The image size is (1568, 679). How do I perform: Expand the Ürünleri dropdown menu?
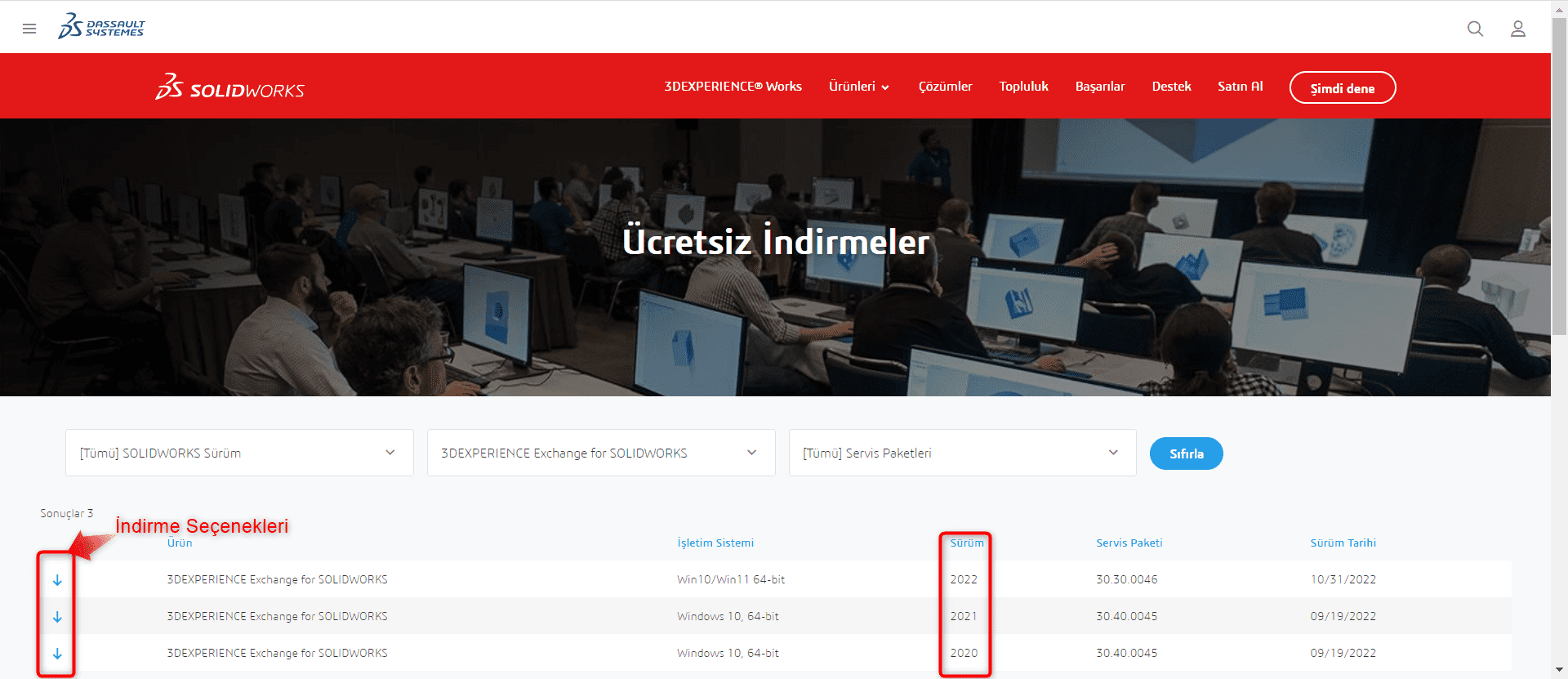click(x=859, y=87)
